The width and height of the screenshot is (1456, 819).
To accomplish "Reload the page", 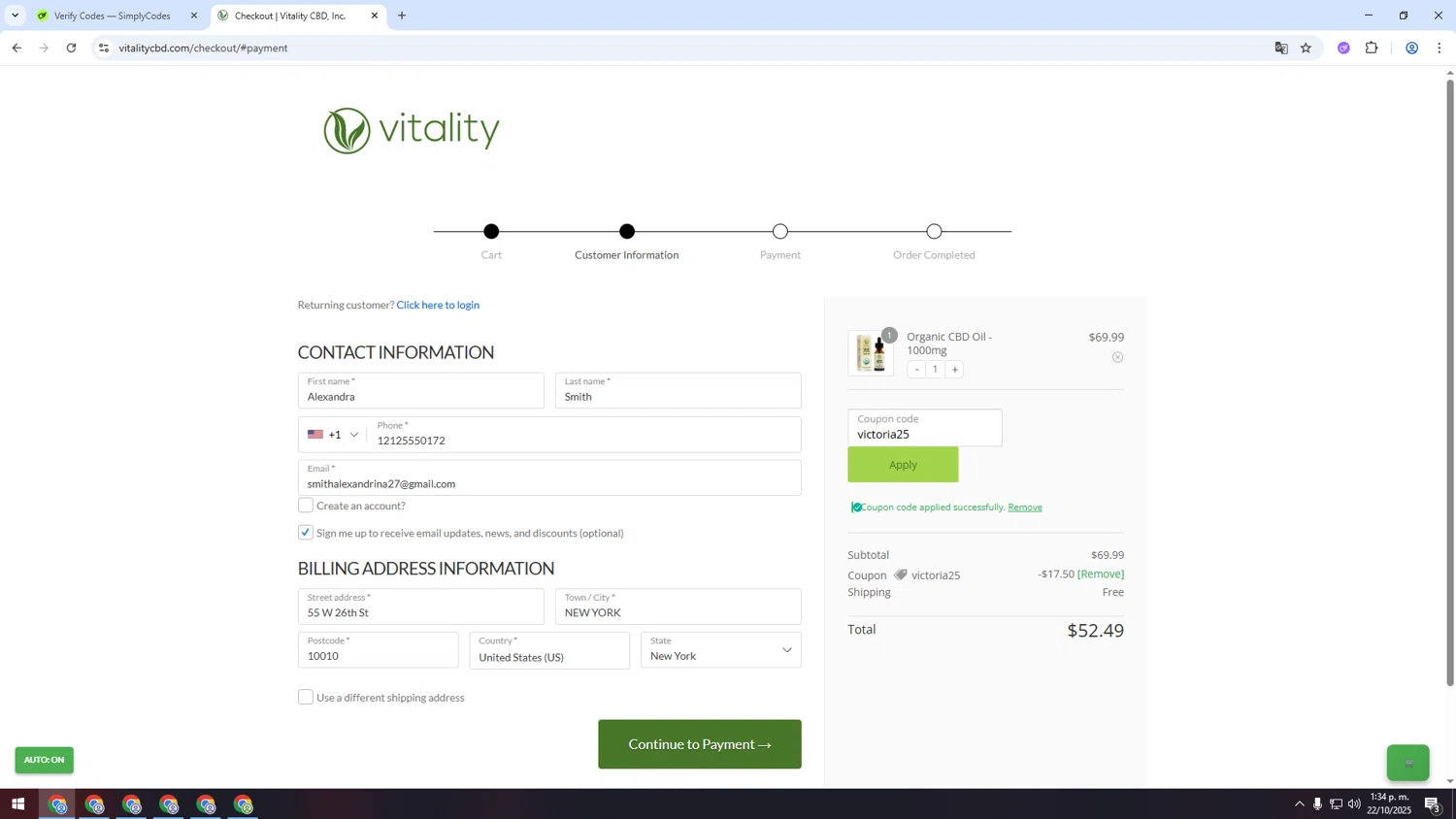I will pos(71,48).
